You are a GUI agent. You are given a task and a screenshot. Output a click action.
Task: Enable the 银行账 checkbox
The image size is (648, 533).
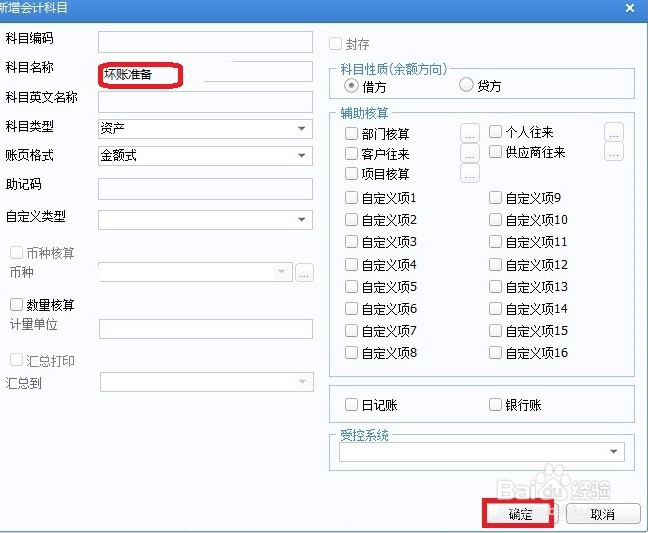coord(495,404)
